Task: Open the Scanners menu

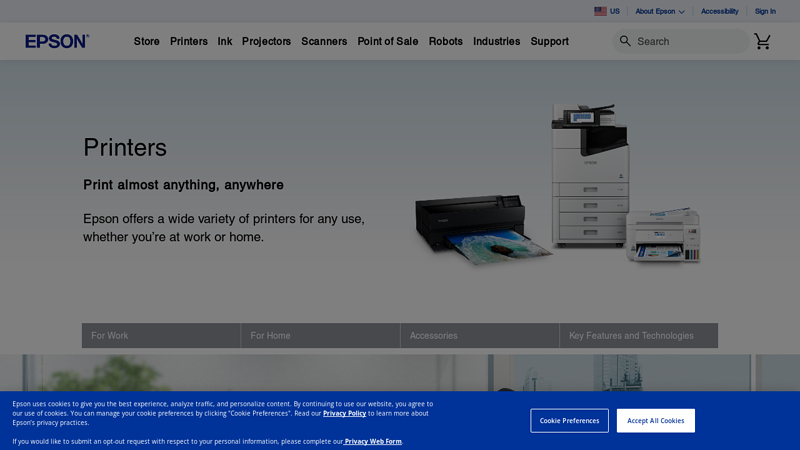Action: tap(324, 41)
